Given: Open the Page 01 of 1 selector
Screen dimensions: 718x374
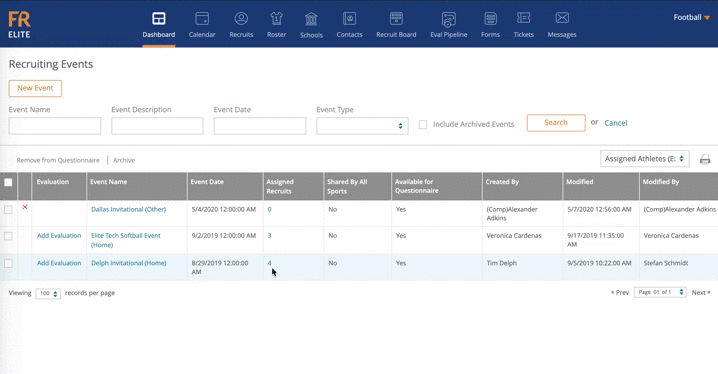Looking at the screenshot, I should 660,292.
